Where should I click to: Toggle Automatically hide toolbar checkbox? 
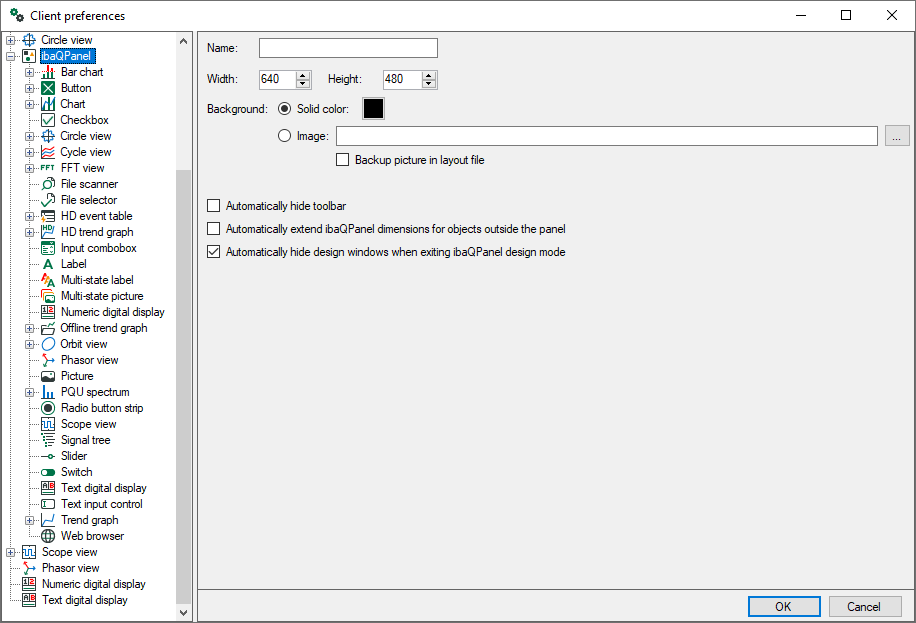click(x=214, y=206)
